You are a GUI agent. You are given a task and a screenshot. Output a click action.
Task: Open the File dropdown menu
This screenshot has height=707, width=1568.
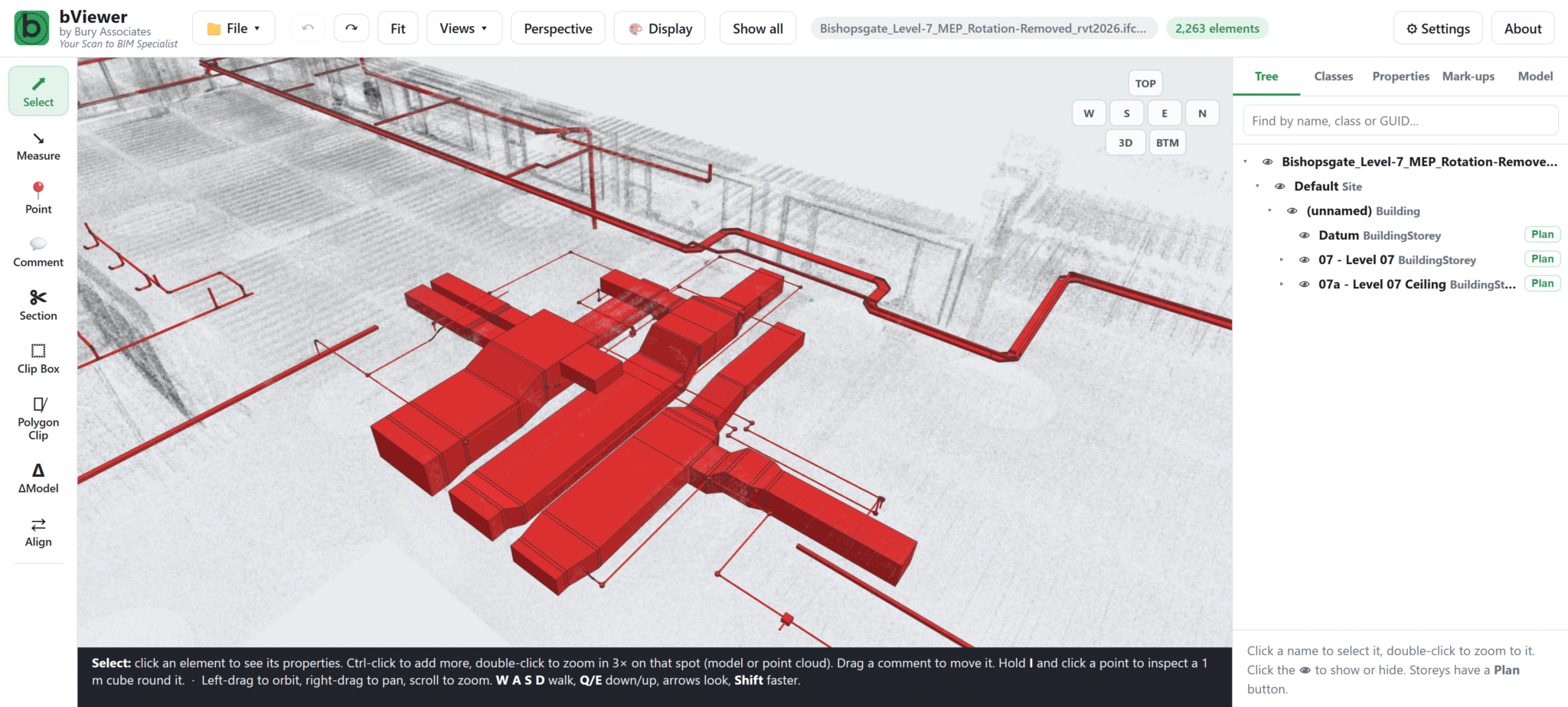click(234, 28)
